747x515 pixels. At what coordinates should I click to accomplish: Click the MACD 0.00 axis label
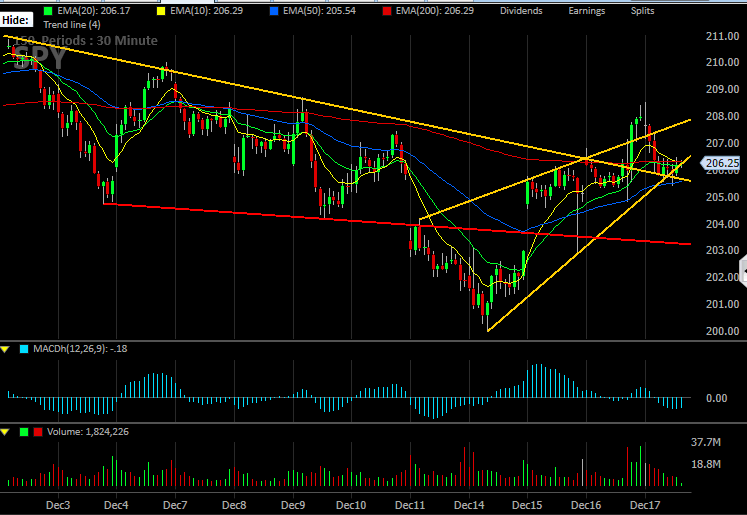click(717, 398)
